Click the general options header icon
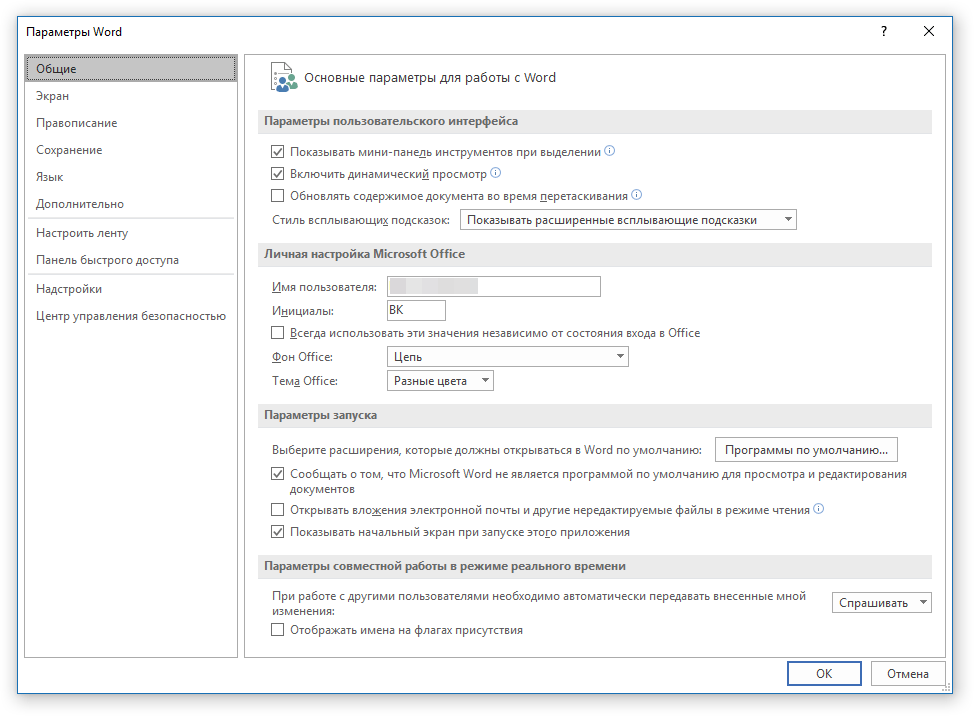974x716 pixels. point(284,77)
